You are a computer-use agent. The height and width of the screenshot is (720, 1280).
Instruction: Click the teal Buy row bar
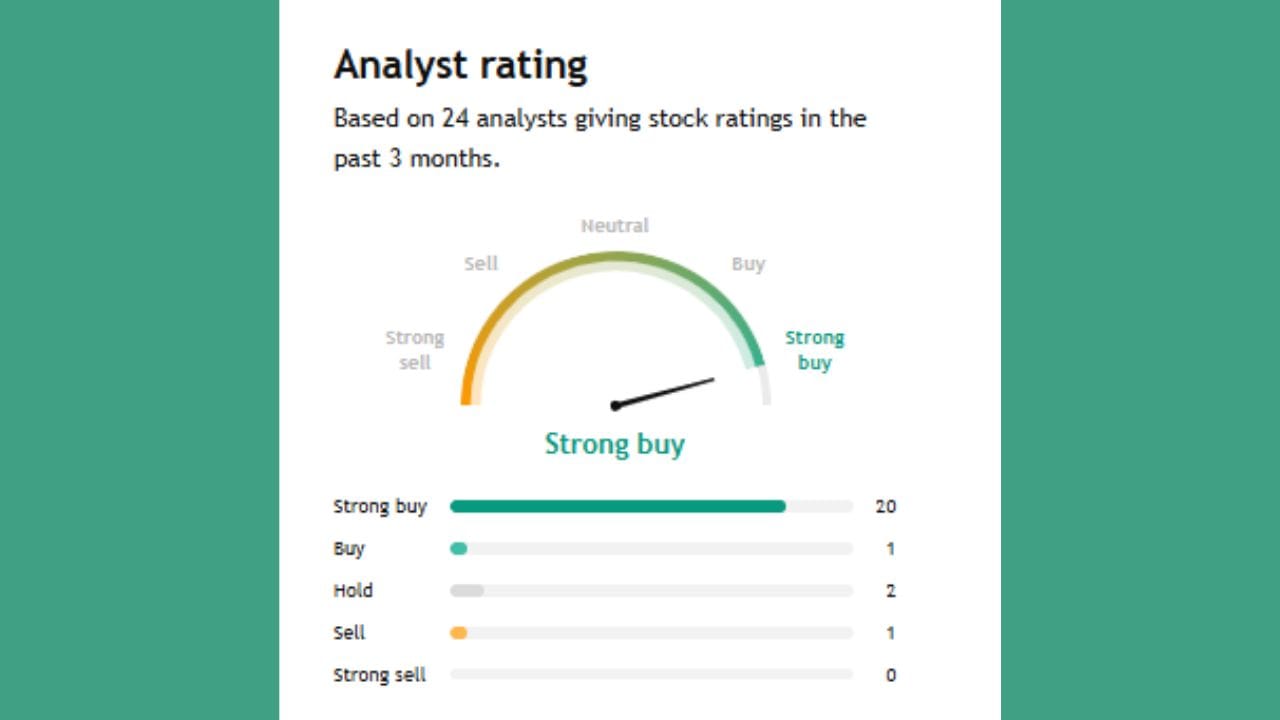[459, 549]
